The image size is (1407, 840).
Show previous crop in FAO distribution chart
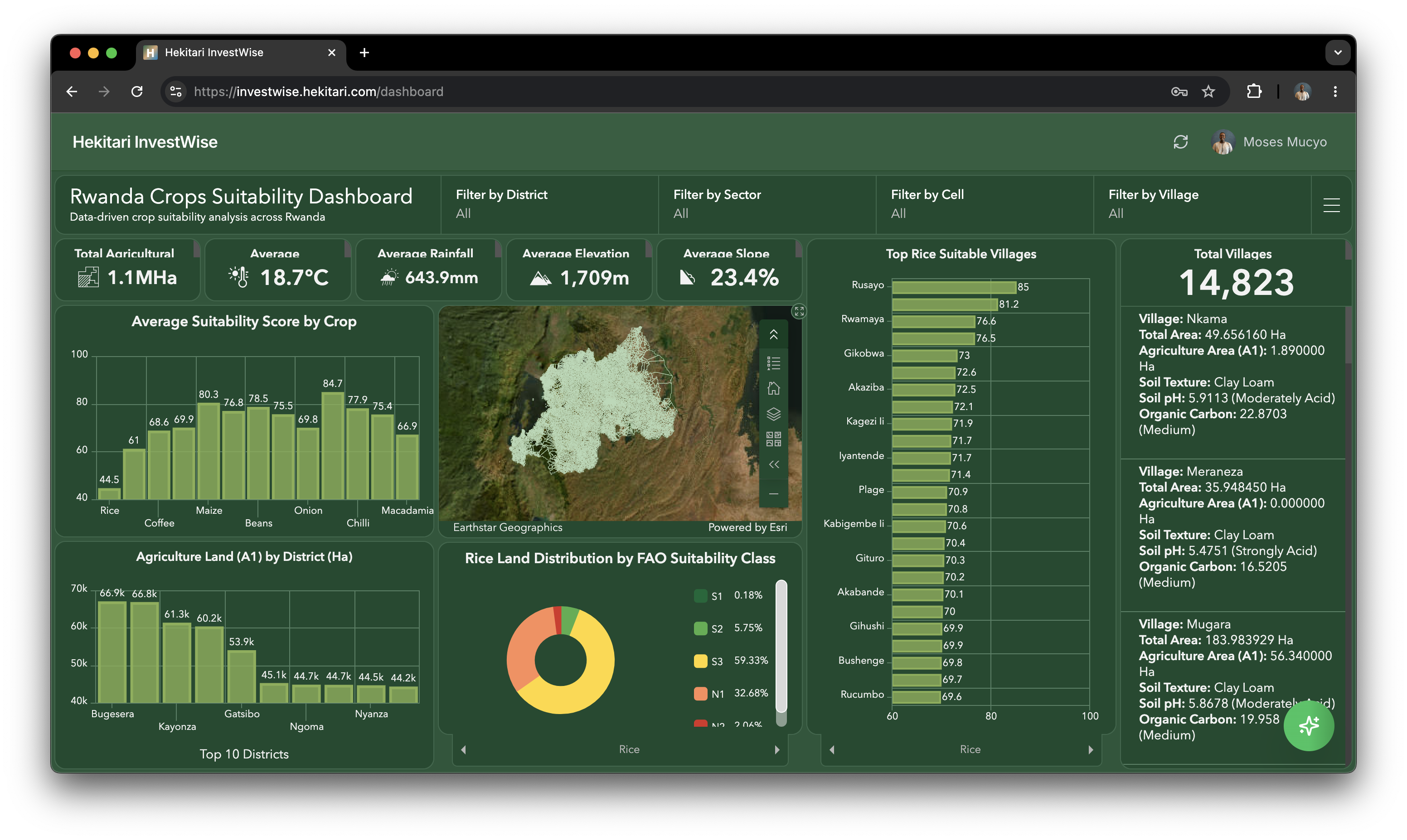(463, 749)
